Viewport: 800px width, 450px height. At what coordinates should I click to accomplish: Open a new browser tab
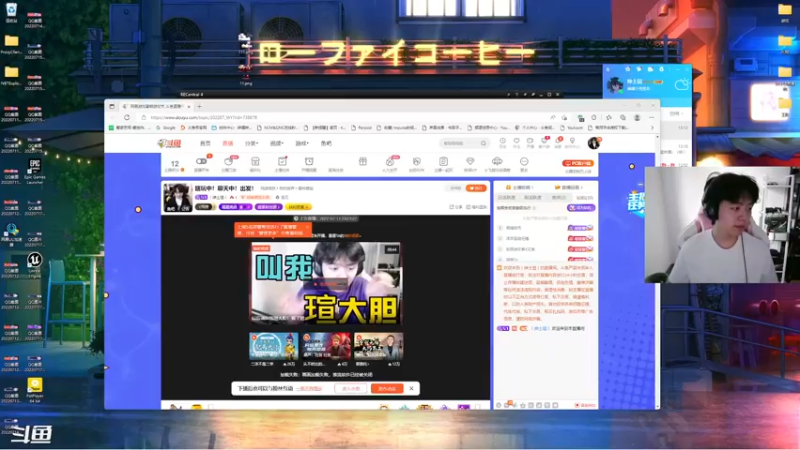pyautogui.click(x=199, y=106)
